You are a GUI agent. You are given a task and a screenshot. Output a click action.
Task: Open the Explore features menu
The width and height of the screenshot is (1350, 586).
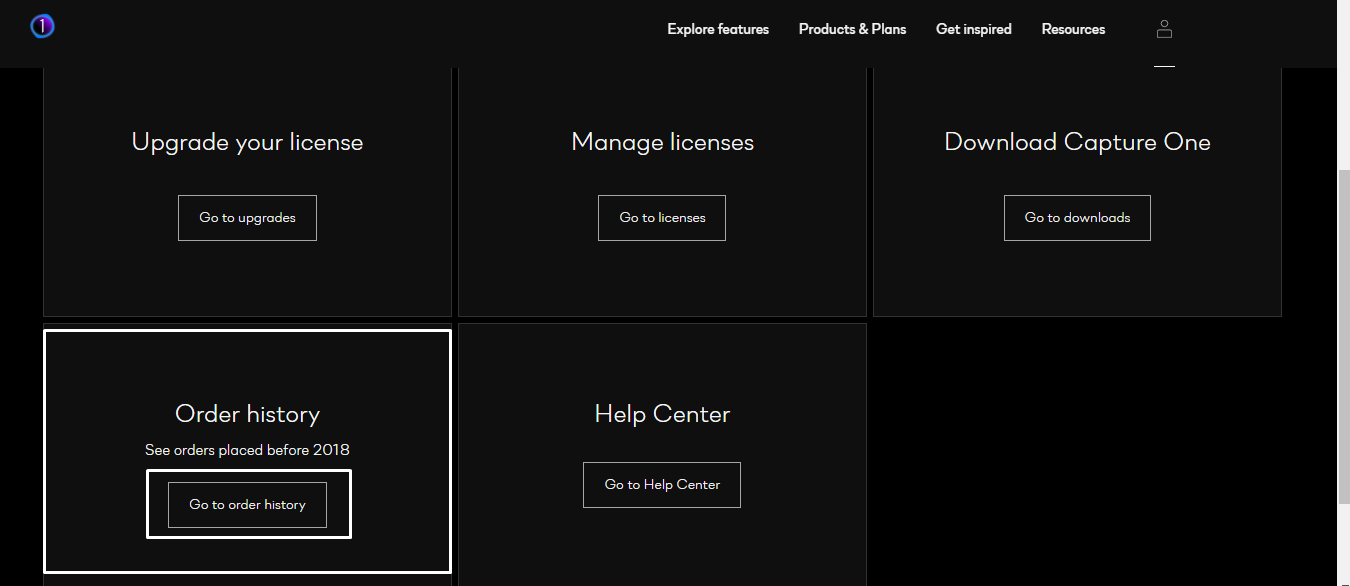click(x=718, y=29)
